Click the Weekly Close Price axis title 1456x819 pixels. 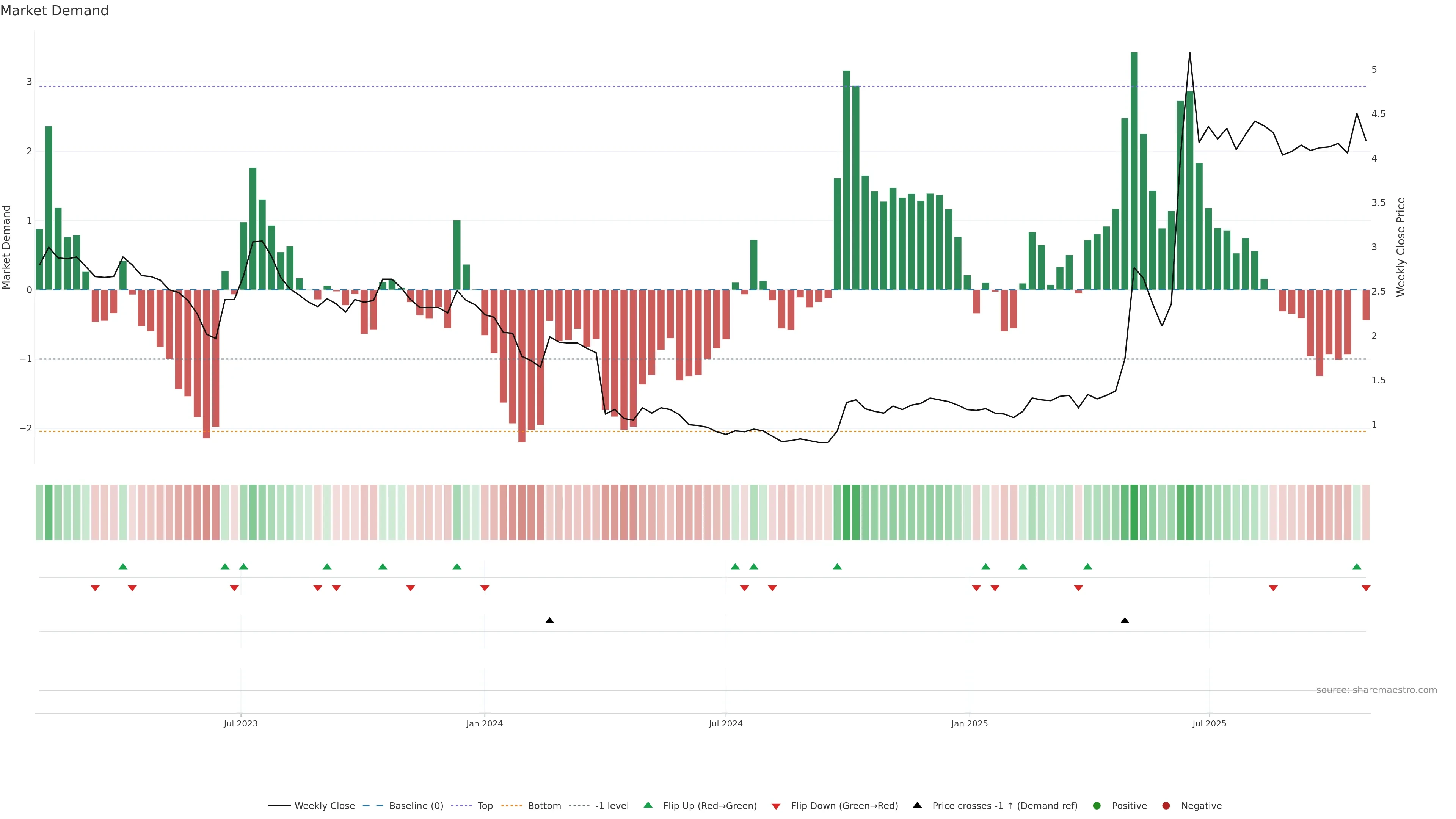[x=1401, y=247]
